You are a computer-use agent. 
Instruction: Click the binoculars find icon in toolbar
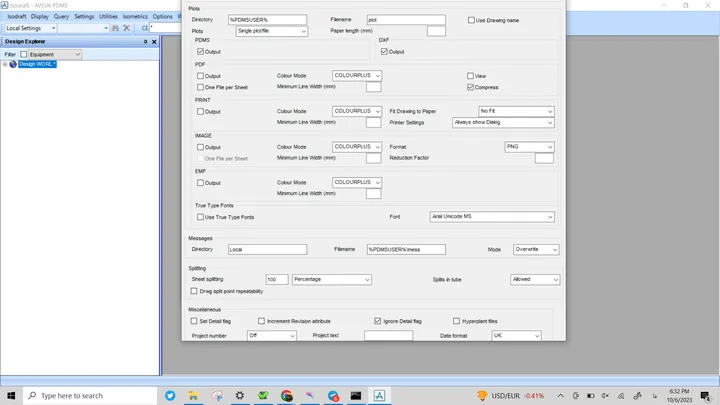pos(115,28)
